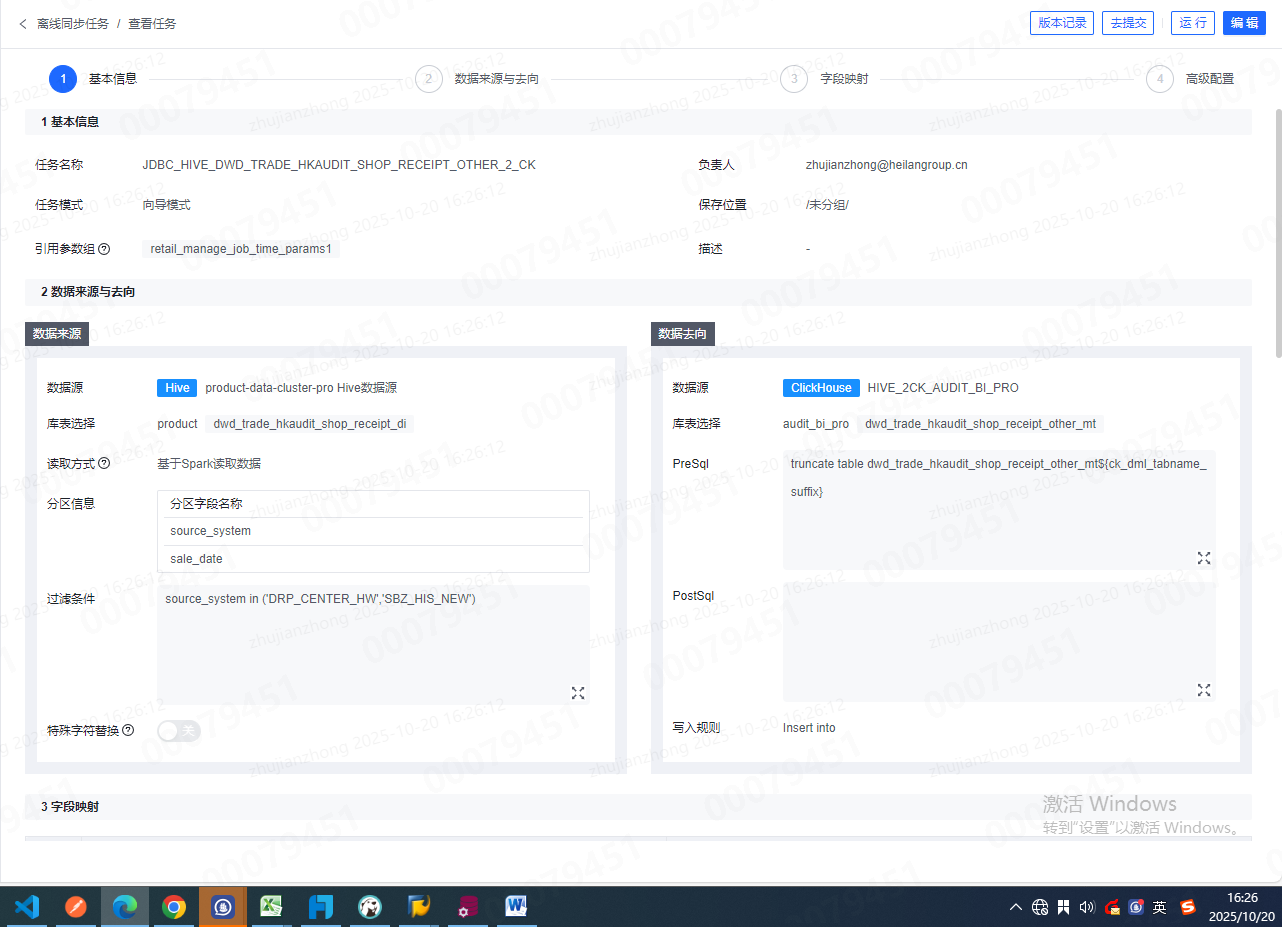Screen dimensions: 1282x927
Task: Expand the PreSql box to fullscreen
Action: tap(1204, 557)
